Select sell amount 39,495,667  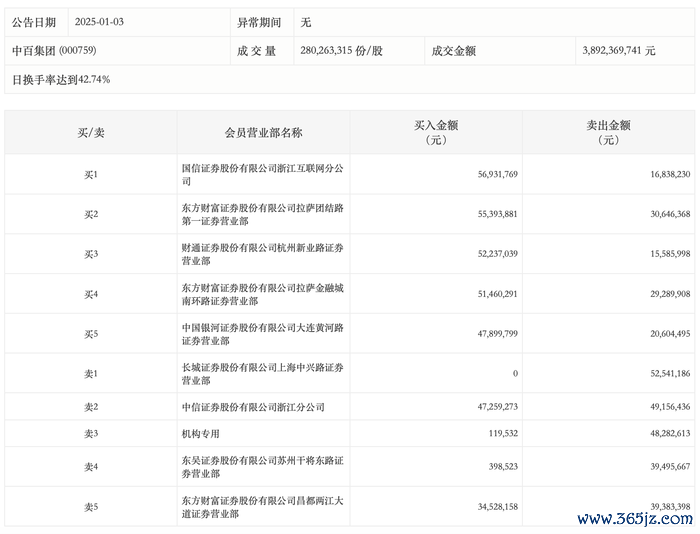point(670,466)
